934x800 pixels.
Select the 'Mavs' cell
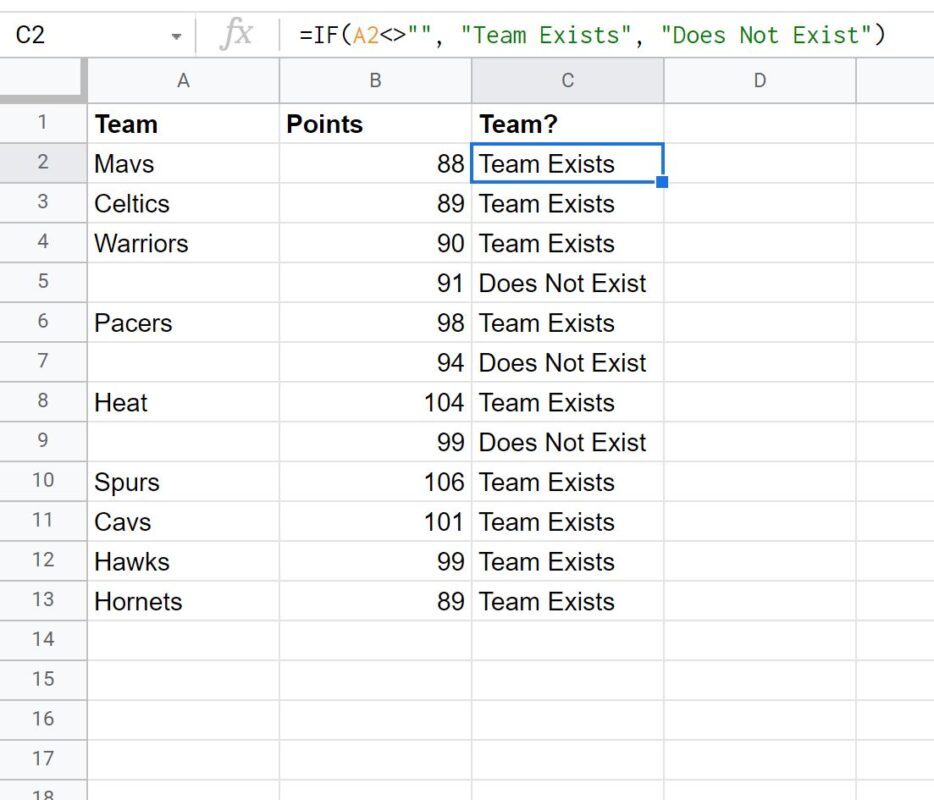[x=183, y=163]
